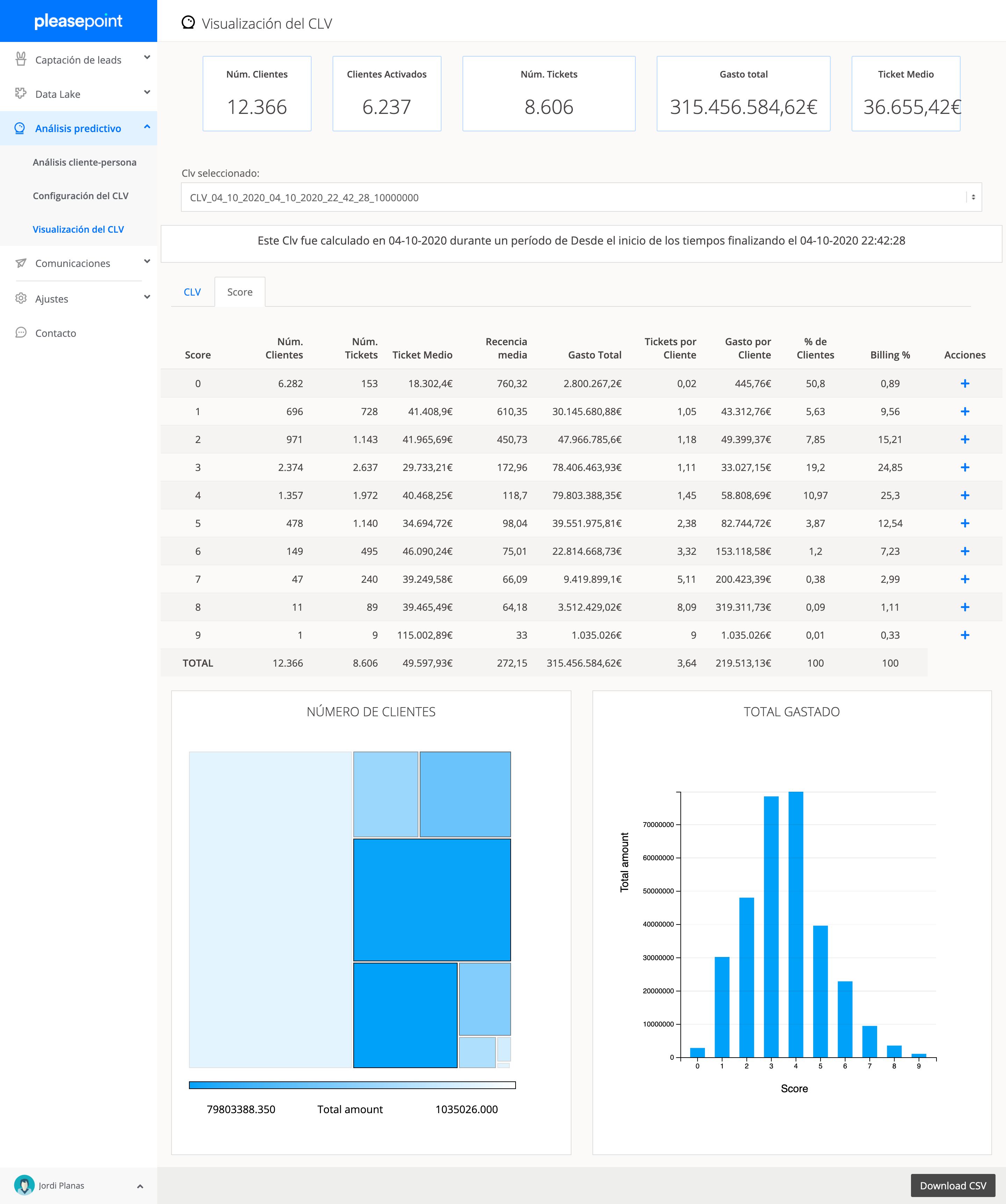Click the Ajustes gear icon
This screenshot has width=1006, height=1204.
click(21, 298)
